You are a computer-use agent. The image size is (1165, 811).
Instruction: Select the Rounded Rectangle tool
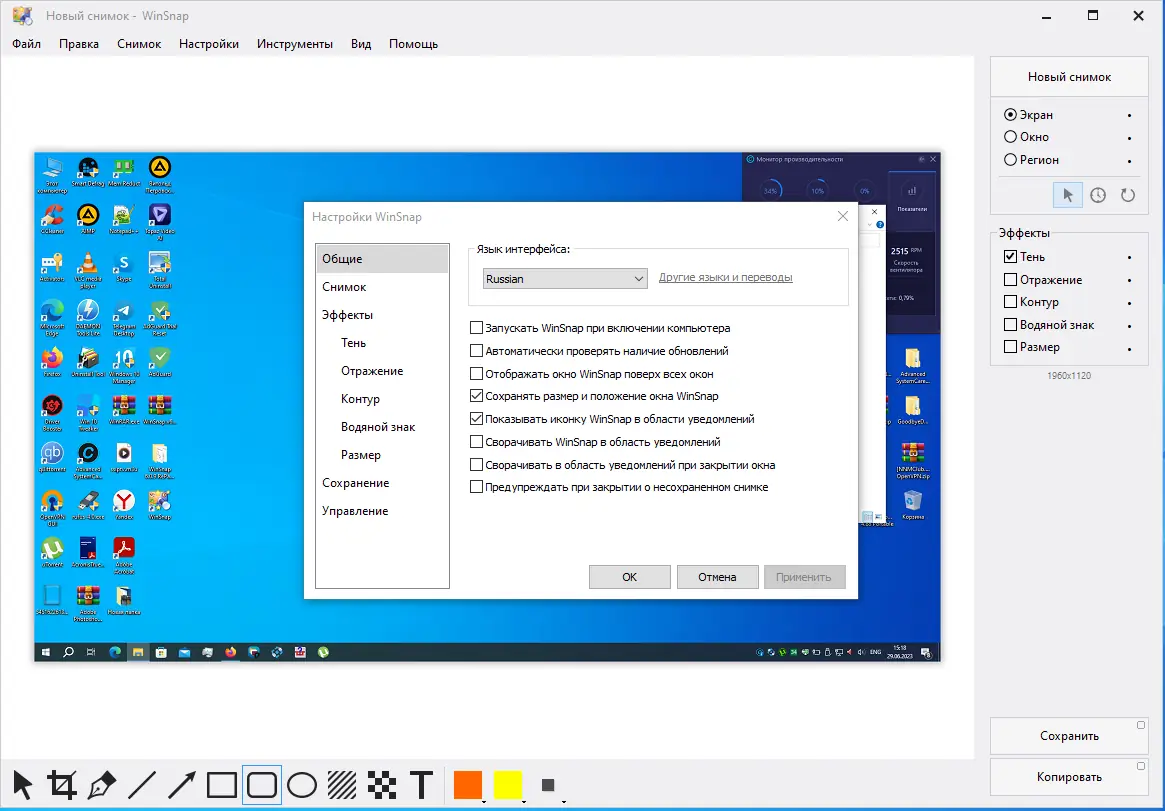pos(262,784)
